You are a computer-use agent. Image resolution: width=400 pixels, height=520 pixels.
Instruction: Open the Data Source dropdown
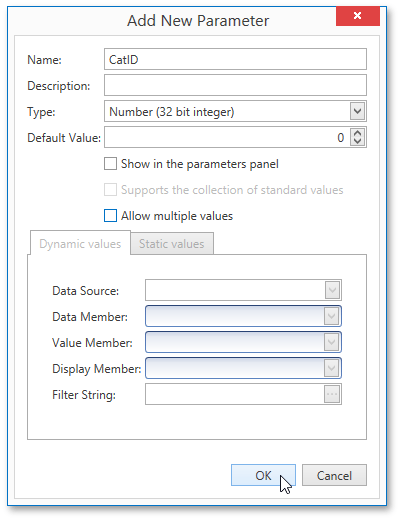pos(332,290)
